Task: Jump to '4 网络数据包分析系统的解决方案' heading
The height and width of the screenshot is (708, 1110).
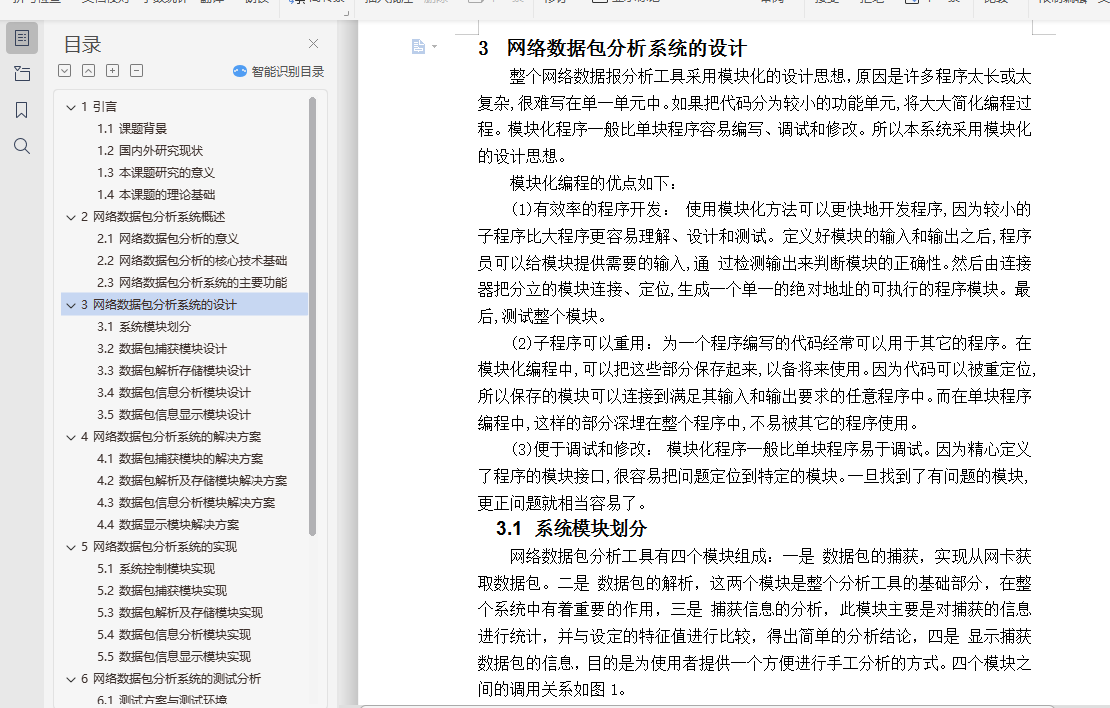Action: (171, 436)
